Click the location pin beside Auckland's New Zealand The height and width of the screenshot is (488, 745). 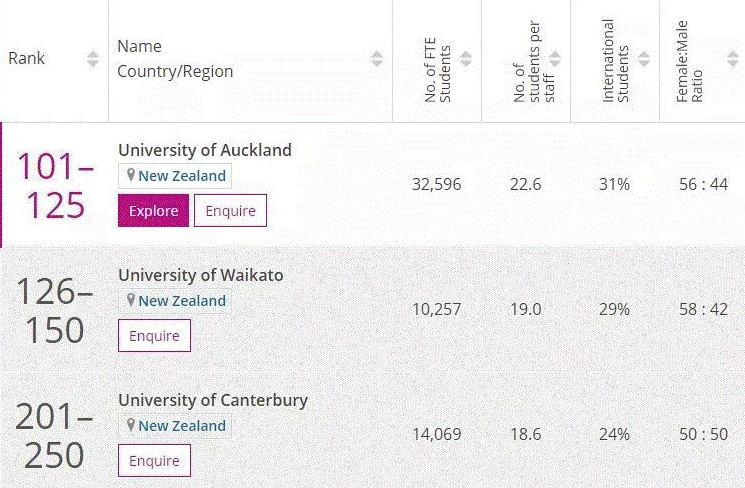[x=131, y=175]
